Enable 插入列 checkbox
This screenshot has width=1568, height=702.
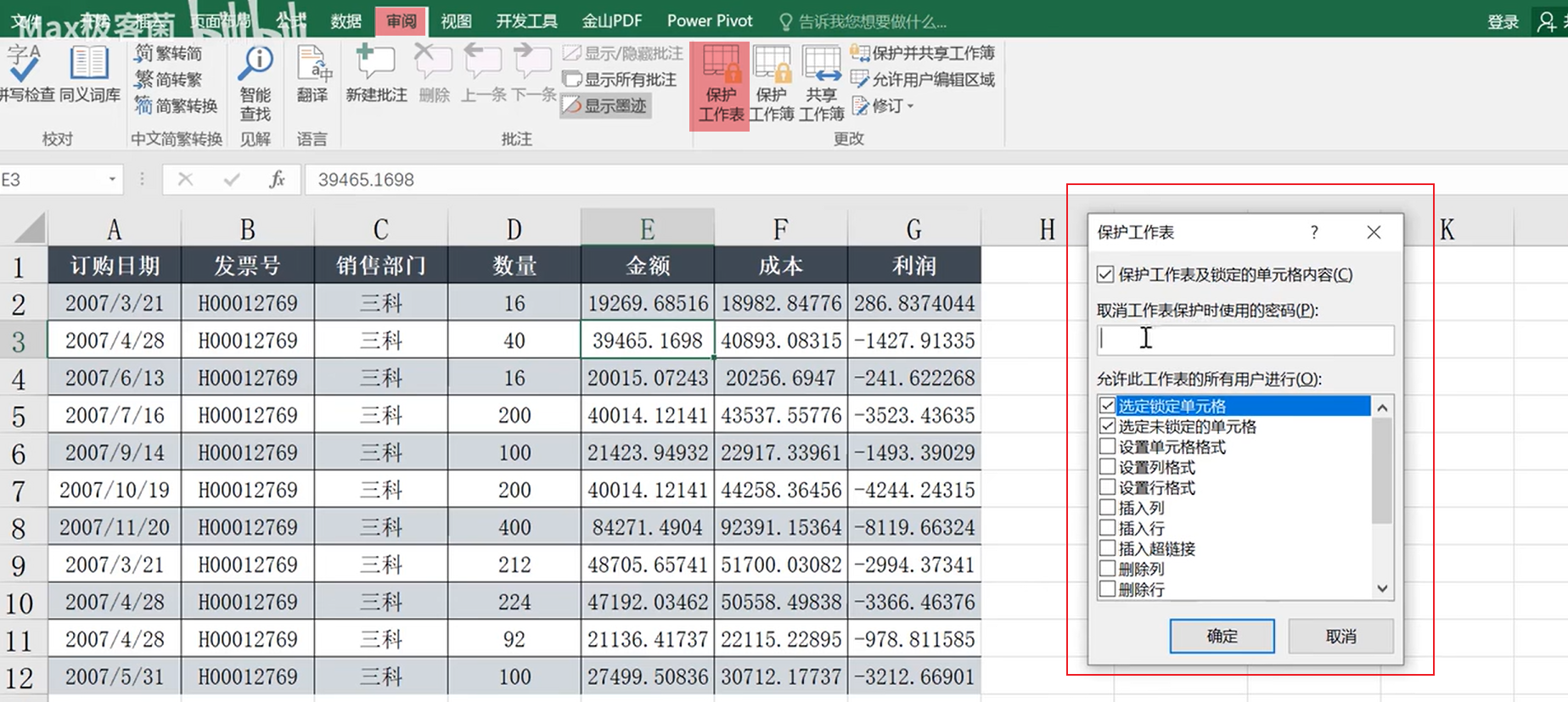pos(1107,508)
